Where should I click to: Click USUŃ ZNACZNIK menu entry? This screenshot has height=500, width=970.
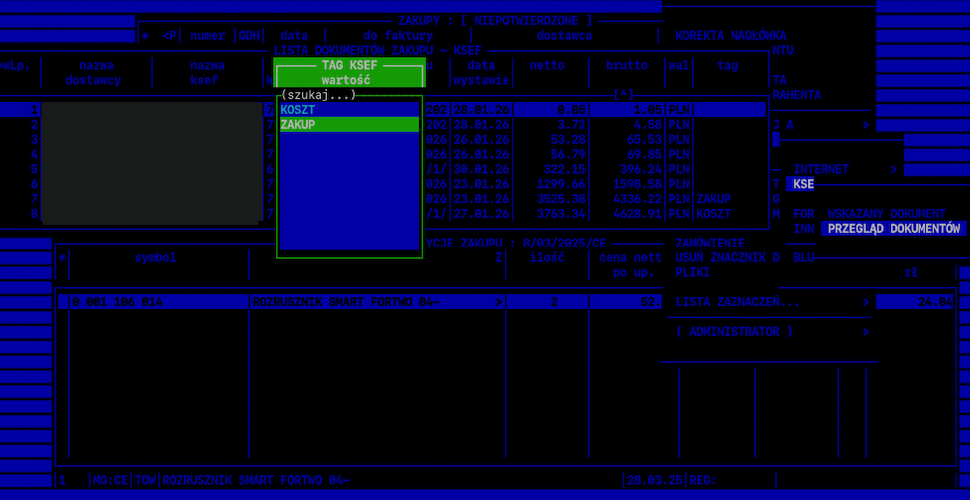[x=720, y=257]
